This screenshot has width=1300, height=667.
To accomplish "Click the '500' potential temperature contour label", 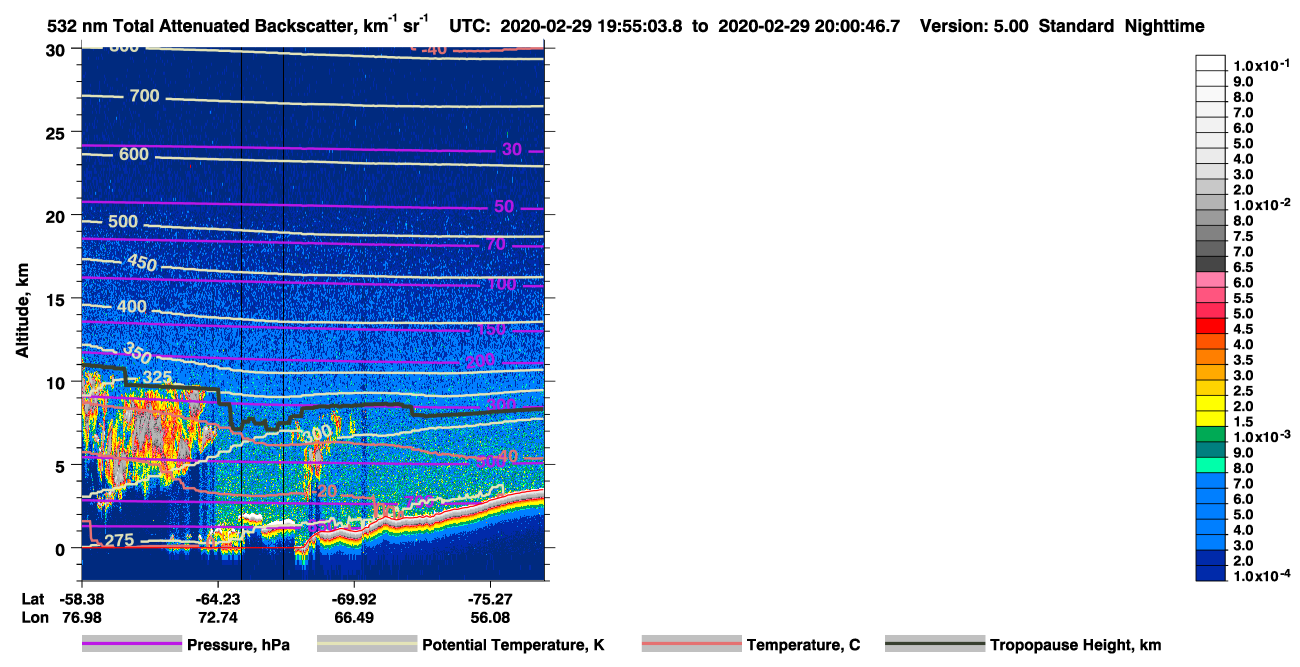I will 124,221.
